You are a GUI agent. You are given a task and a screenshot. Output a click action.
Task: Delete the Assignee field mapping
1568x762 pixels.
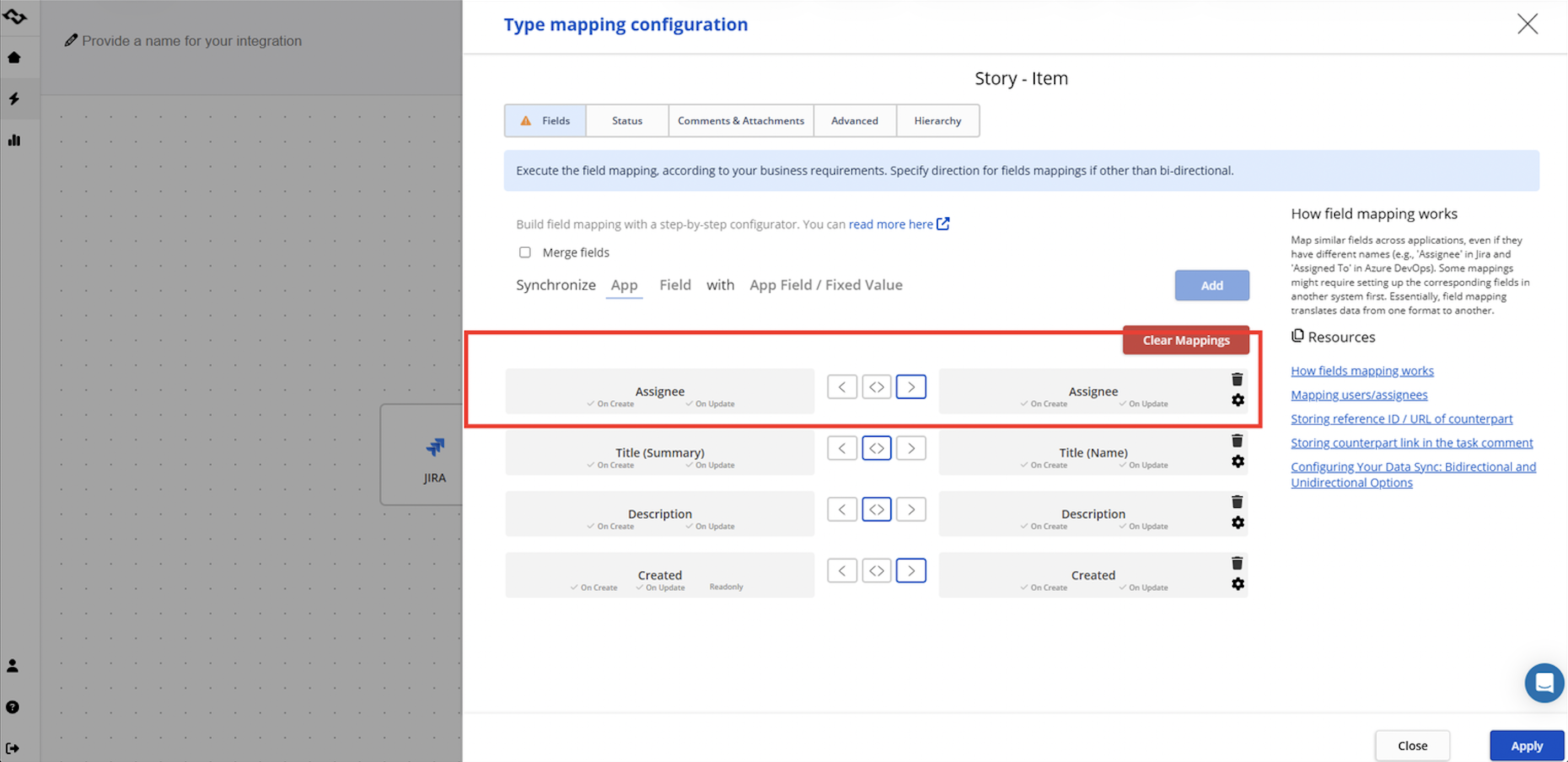coord(1236,379)
